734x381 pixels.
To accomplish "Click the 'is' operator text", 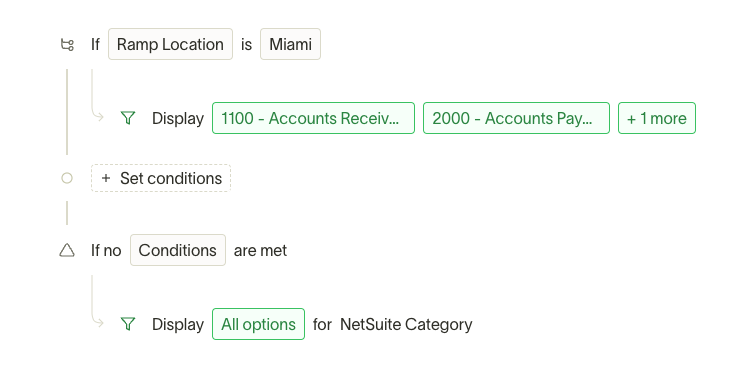I will coord(246,44).
